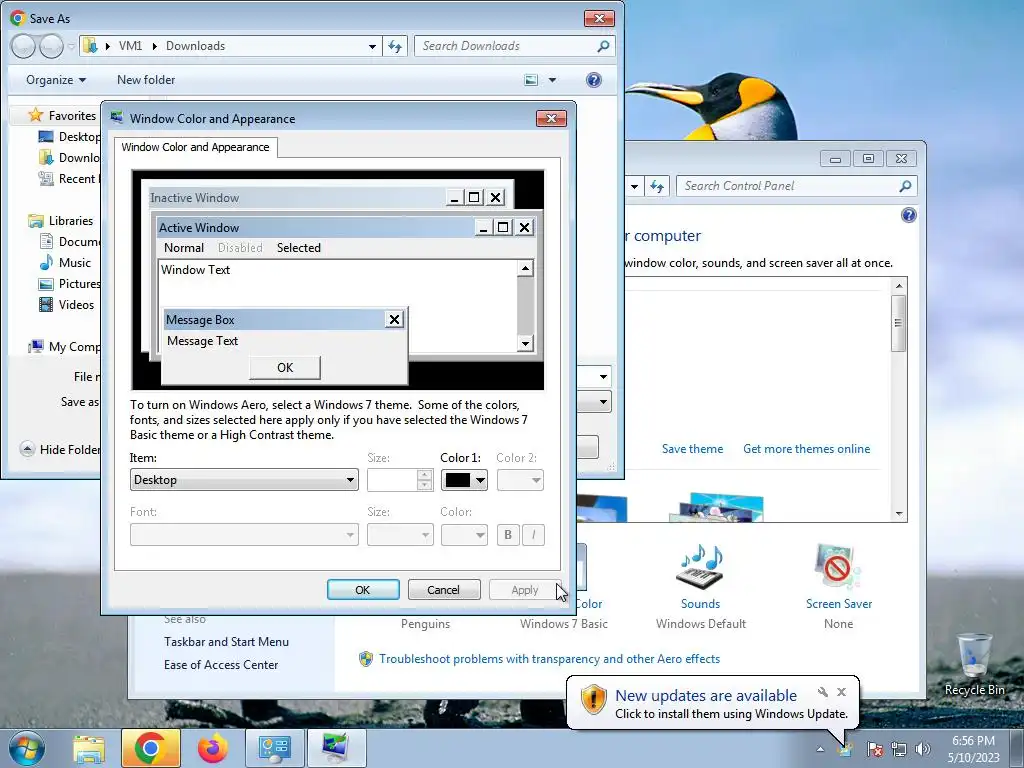Viewport: 1024px width, 768px height.
Task: Click the back arrow in Save As
Action: point(24,46)
